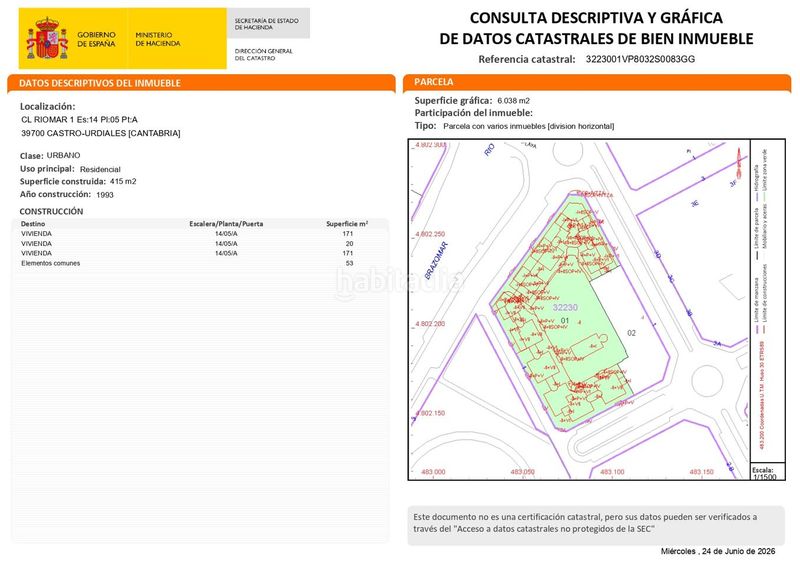The image size is (800, 565).
Task: Select the surface value "20" in the VIVIENDA row
Action: pos(349,243)
